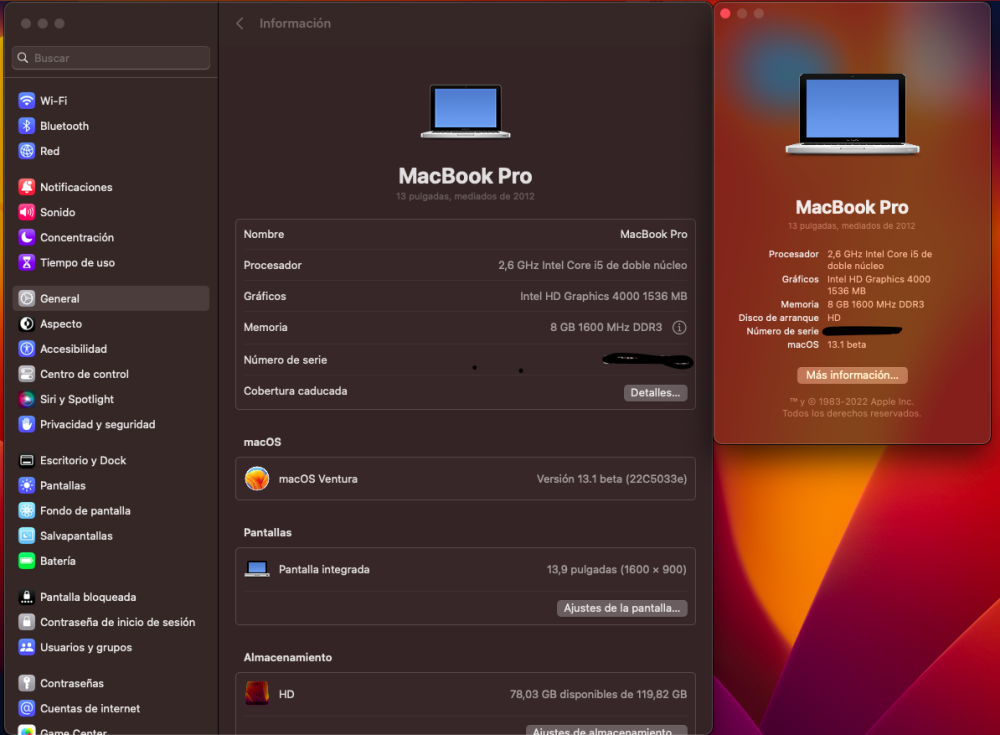Click the HD disk icon under Almacenamiento
This screenshot has height=735, width=1000.
257,694
